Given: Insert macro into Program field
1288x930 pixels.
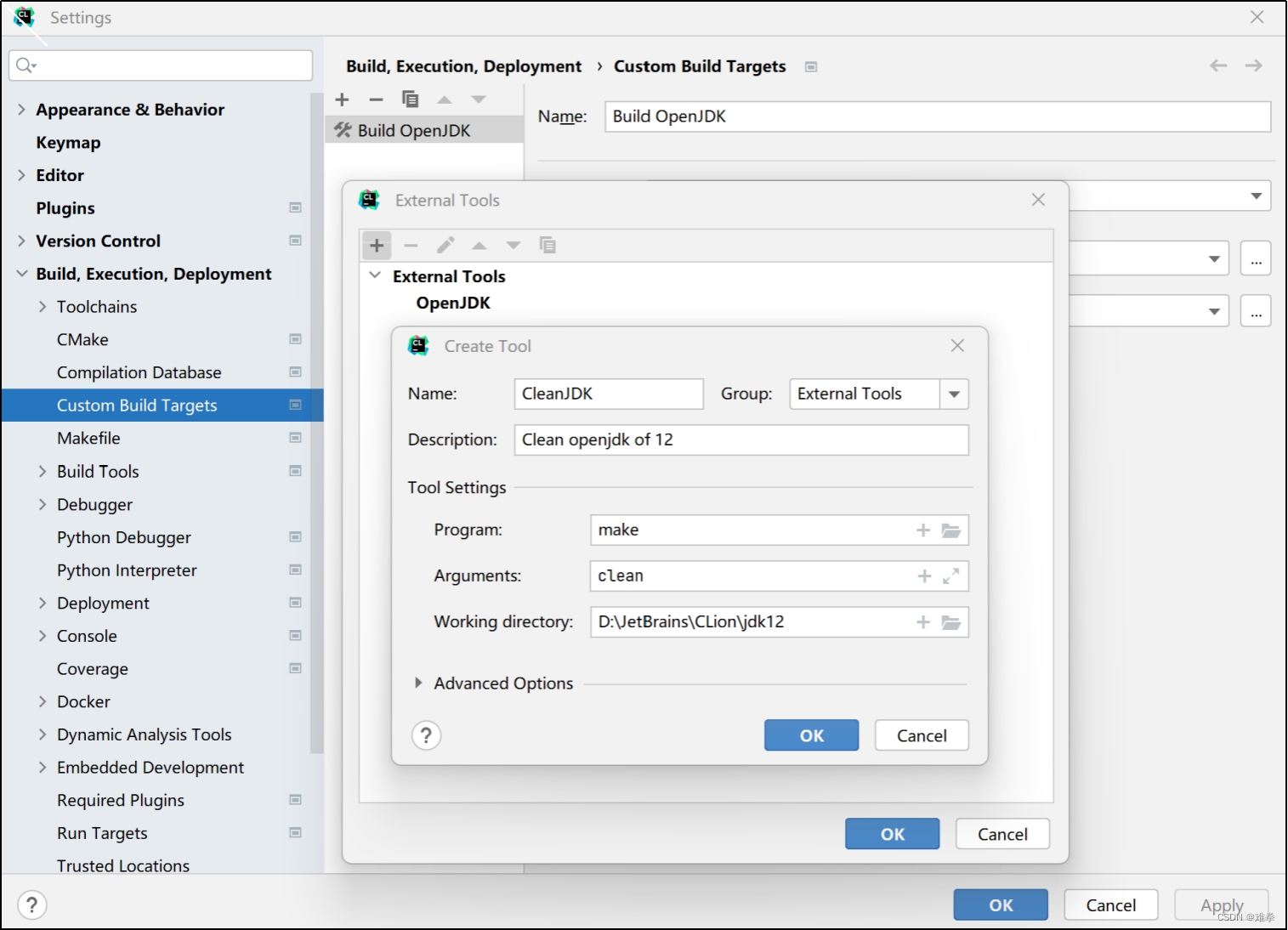Looking at the screenshot, I should pos(923,530).
